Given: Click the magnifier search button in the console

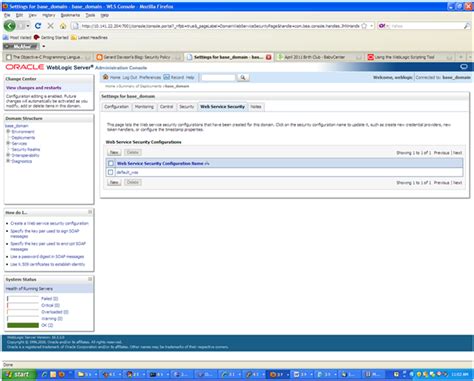Looking at the screenshot, I should tap(243, 77).
